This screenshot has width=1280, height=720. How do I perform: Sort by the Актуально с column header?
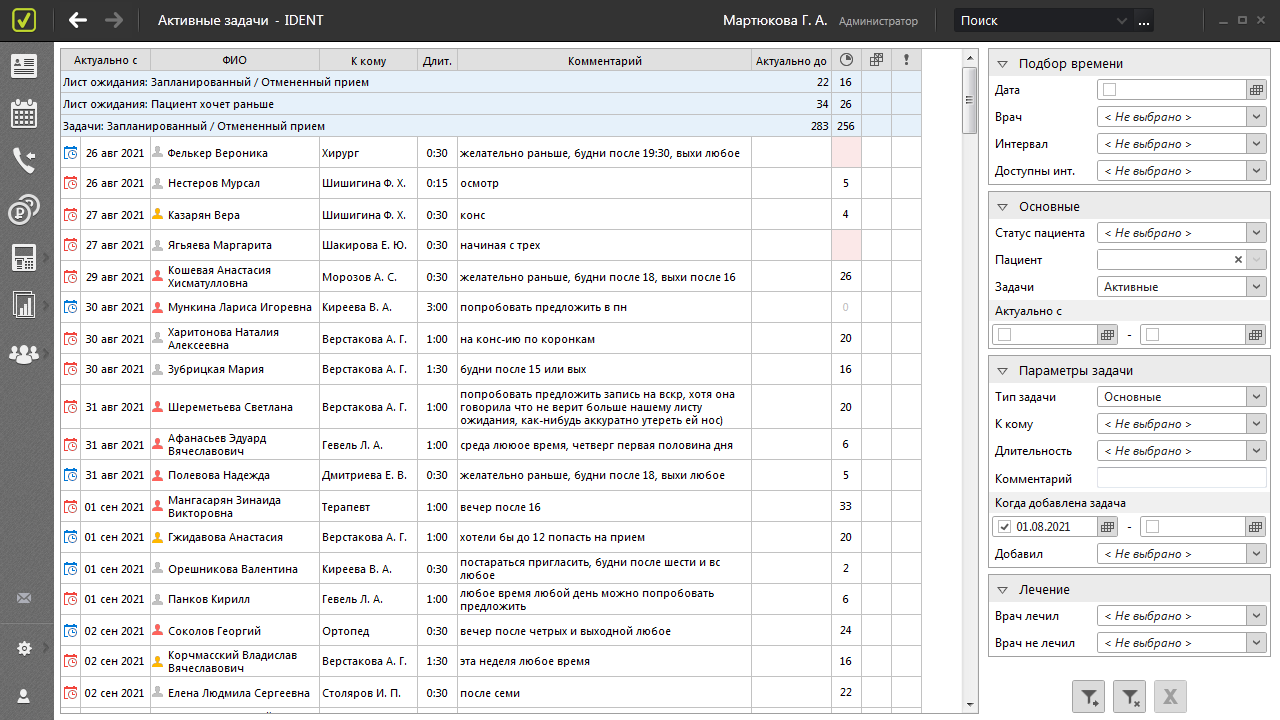106,60
